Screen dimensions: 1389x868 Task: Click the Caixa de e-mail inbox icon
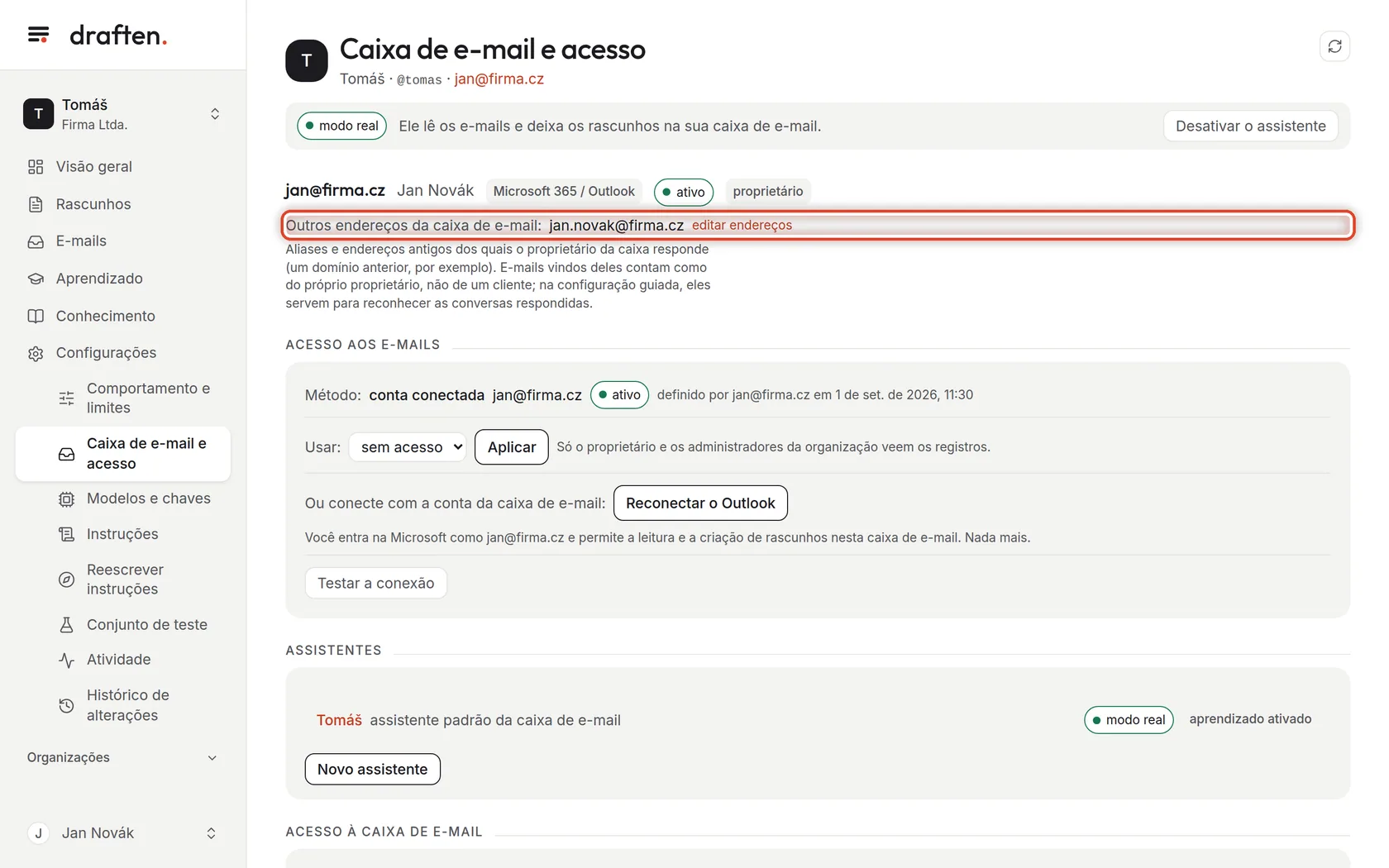(x=67, y=454)
